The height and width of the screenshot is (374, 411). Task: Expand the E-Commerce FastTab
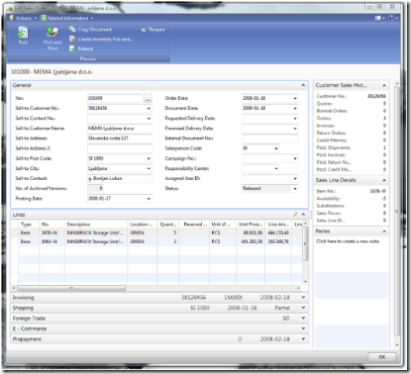(x=303, y=328)
